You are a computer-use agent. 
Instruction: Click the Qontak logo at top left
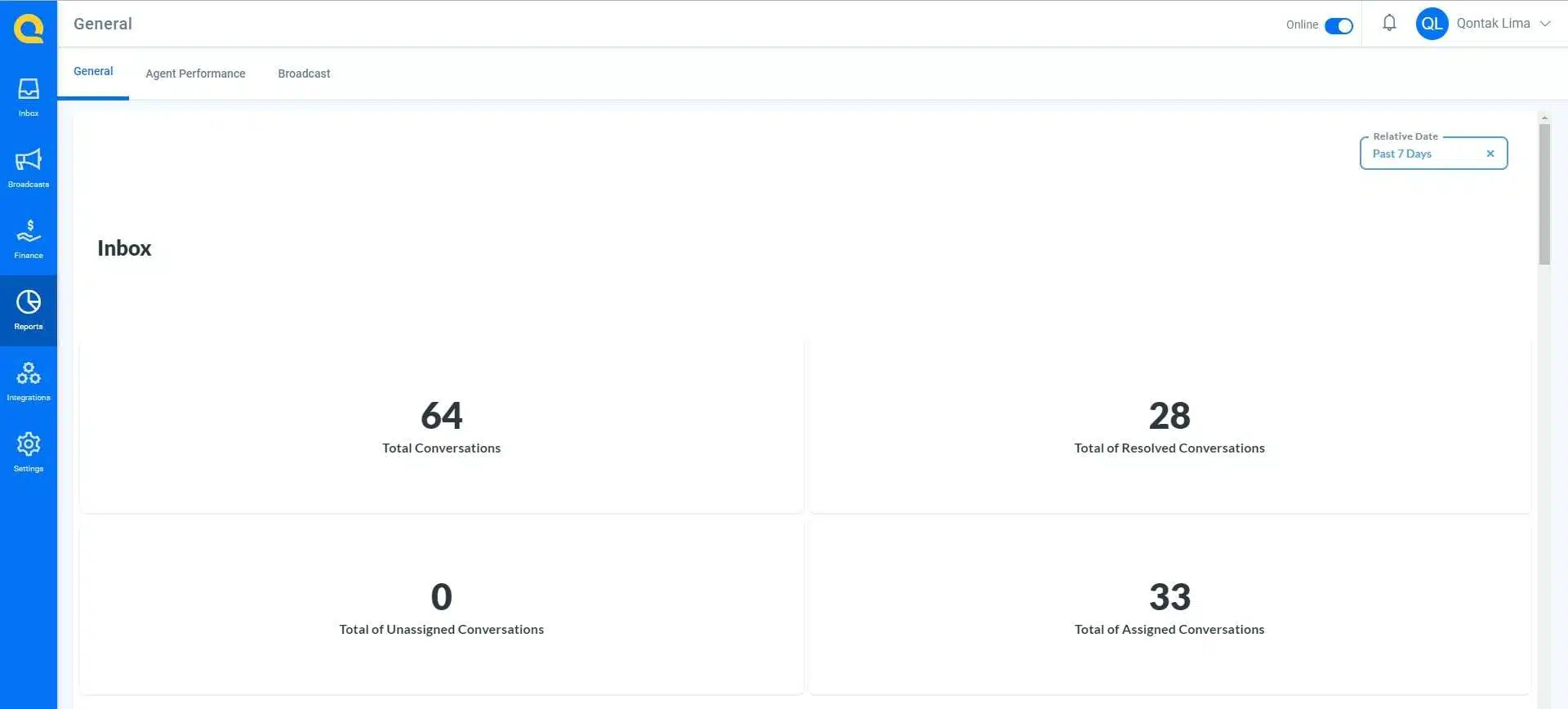pos(29,29)
